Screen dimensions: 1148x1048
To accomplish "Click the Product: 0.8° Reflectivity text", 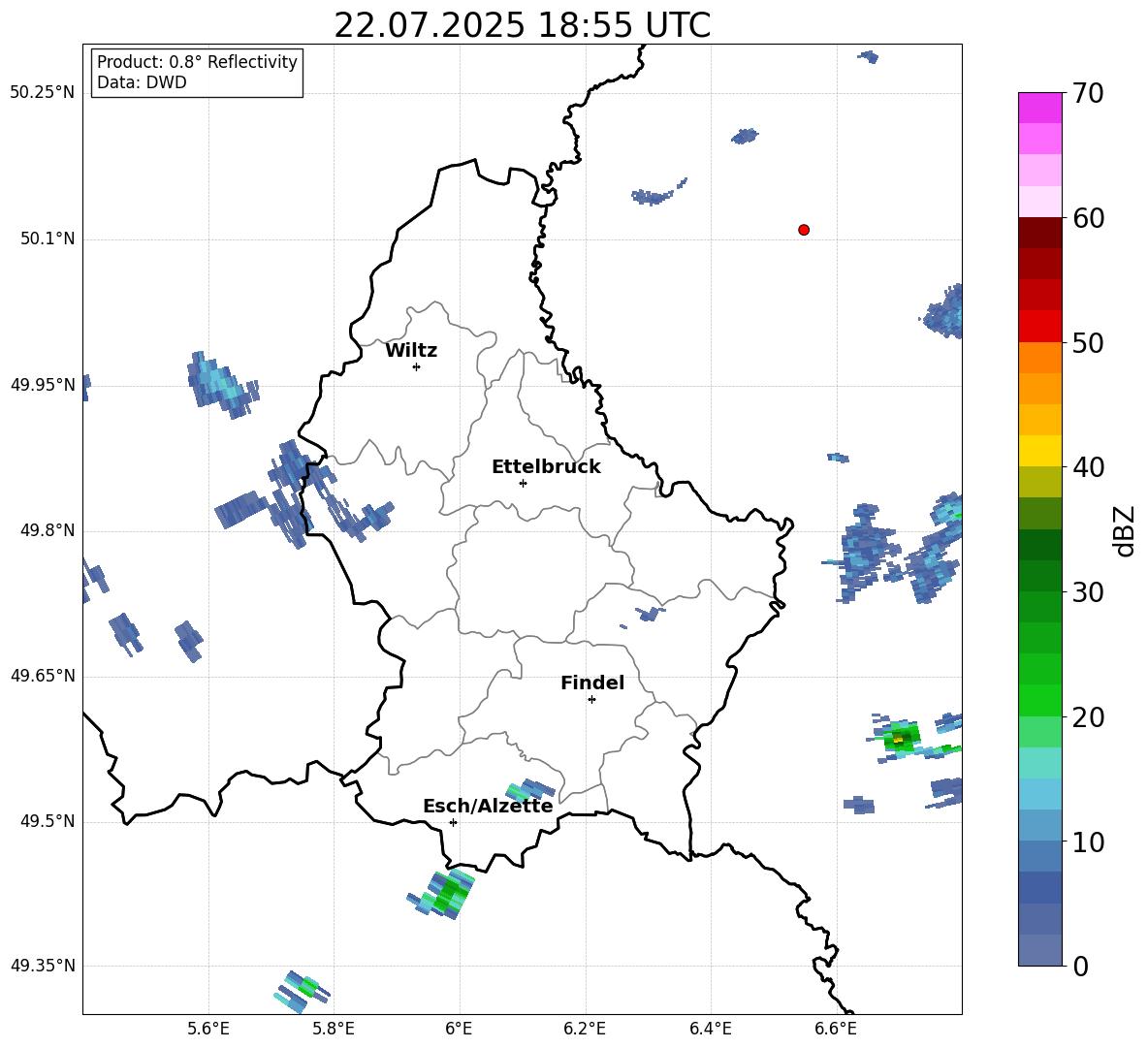I will pyautogui.click(x=197, y=62).
